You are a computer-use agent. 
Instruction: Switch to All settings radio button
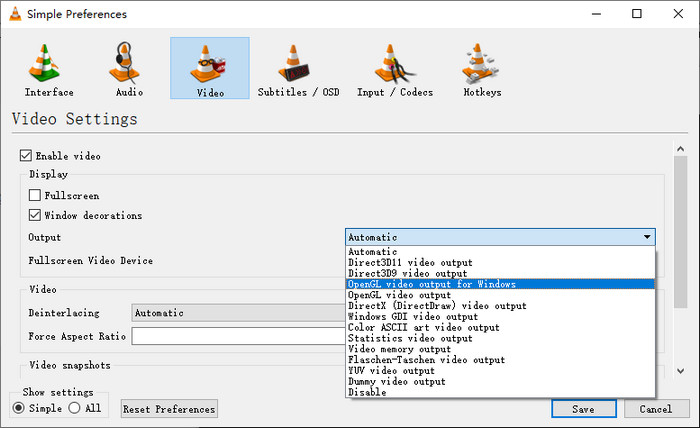pos(74,408)
